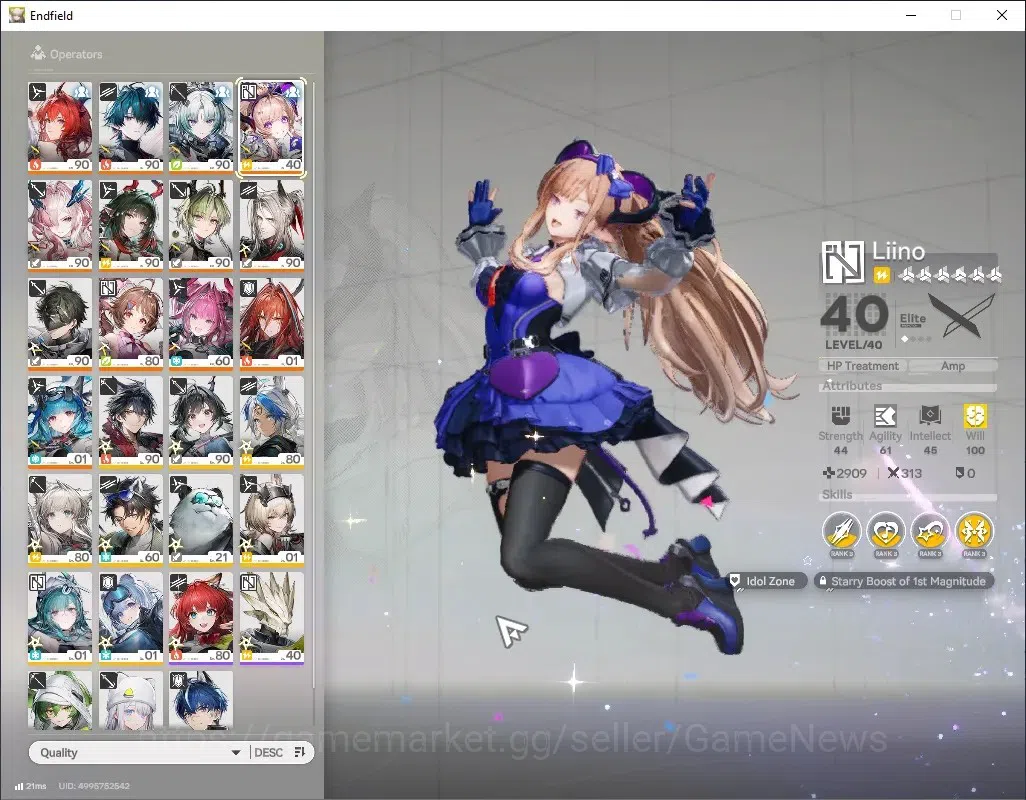Click the Agility attribute icon
Screen dimensions: 1026x800
coord(885,415)
